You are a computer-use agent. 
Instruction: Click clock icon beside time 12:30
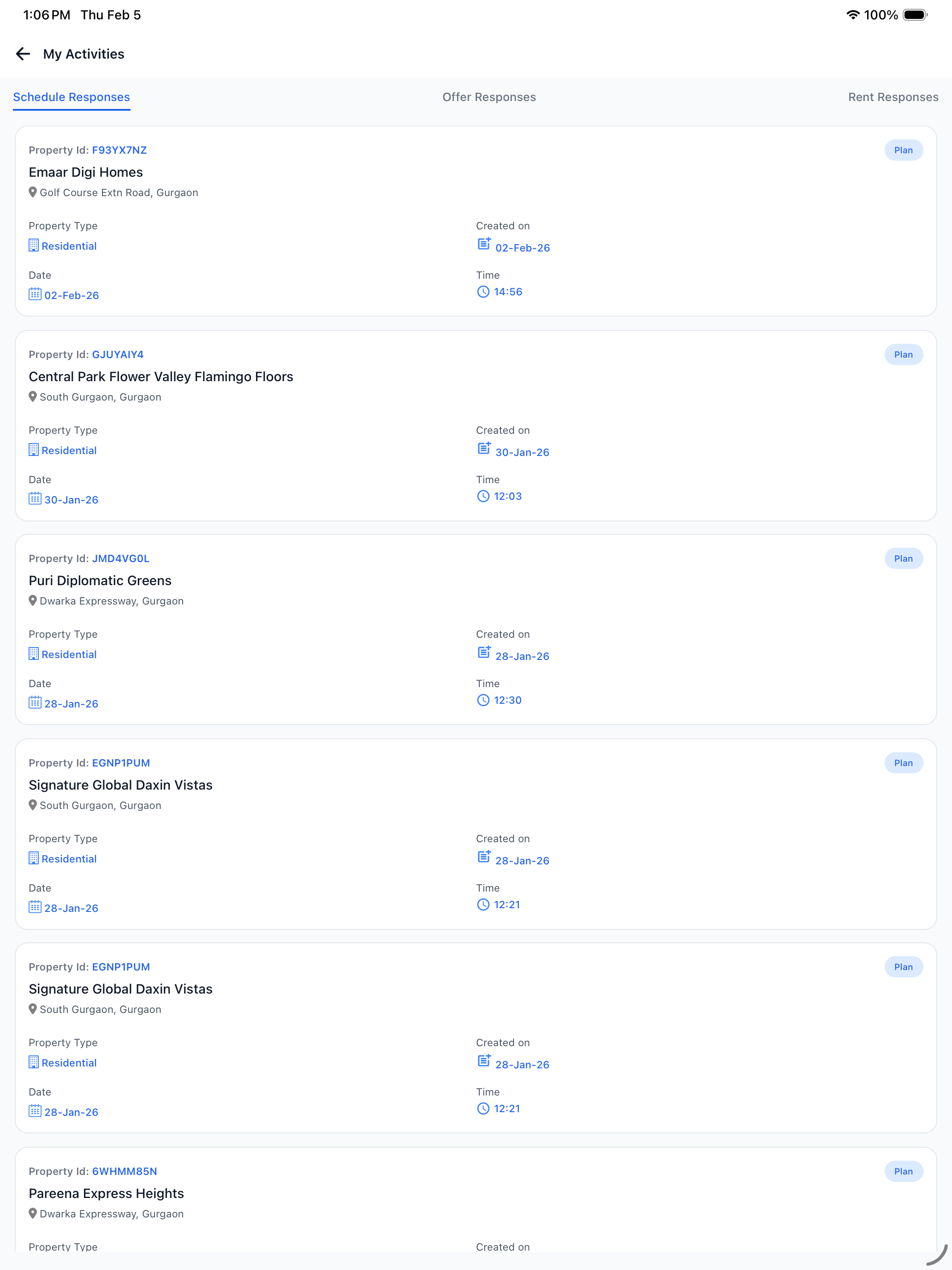coord(483,700)
